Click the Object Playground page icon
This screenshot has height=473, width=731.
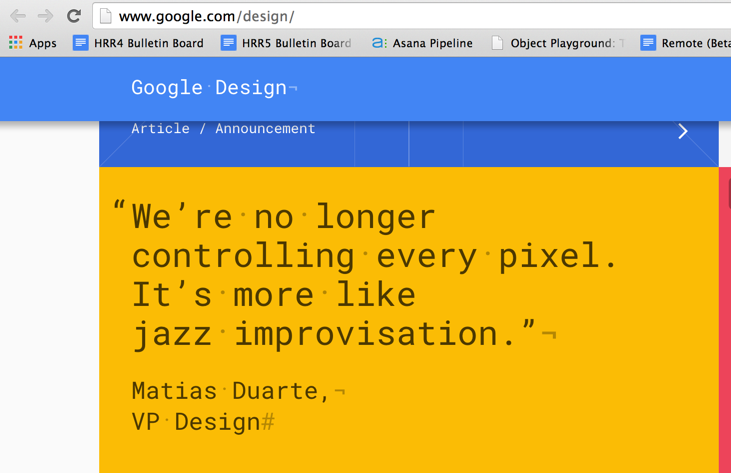click(x=497, y=43)
